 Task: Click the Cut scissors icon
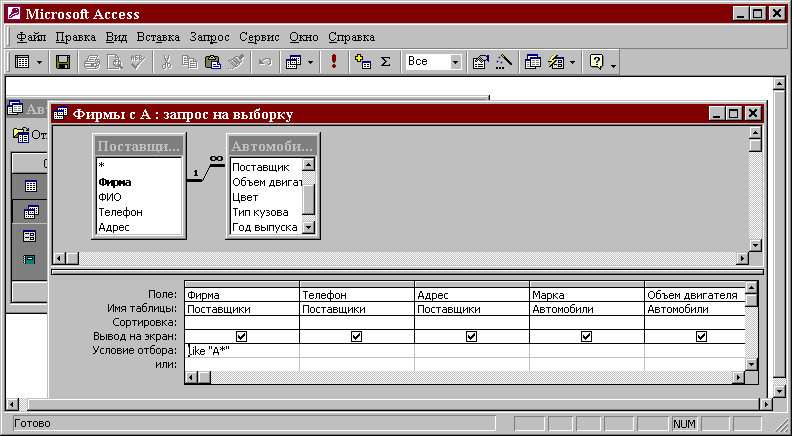167,62
